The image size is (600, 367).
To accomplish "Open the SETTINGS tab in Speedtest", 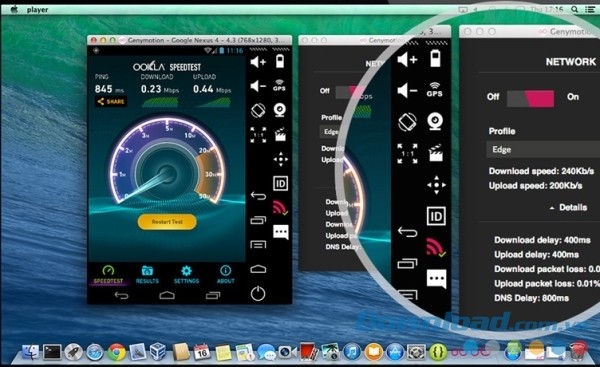I will pos(186,275).
